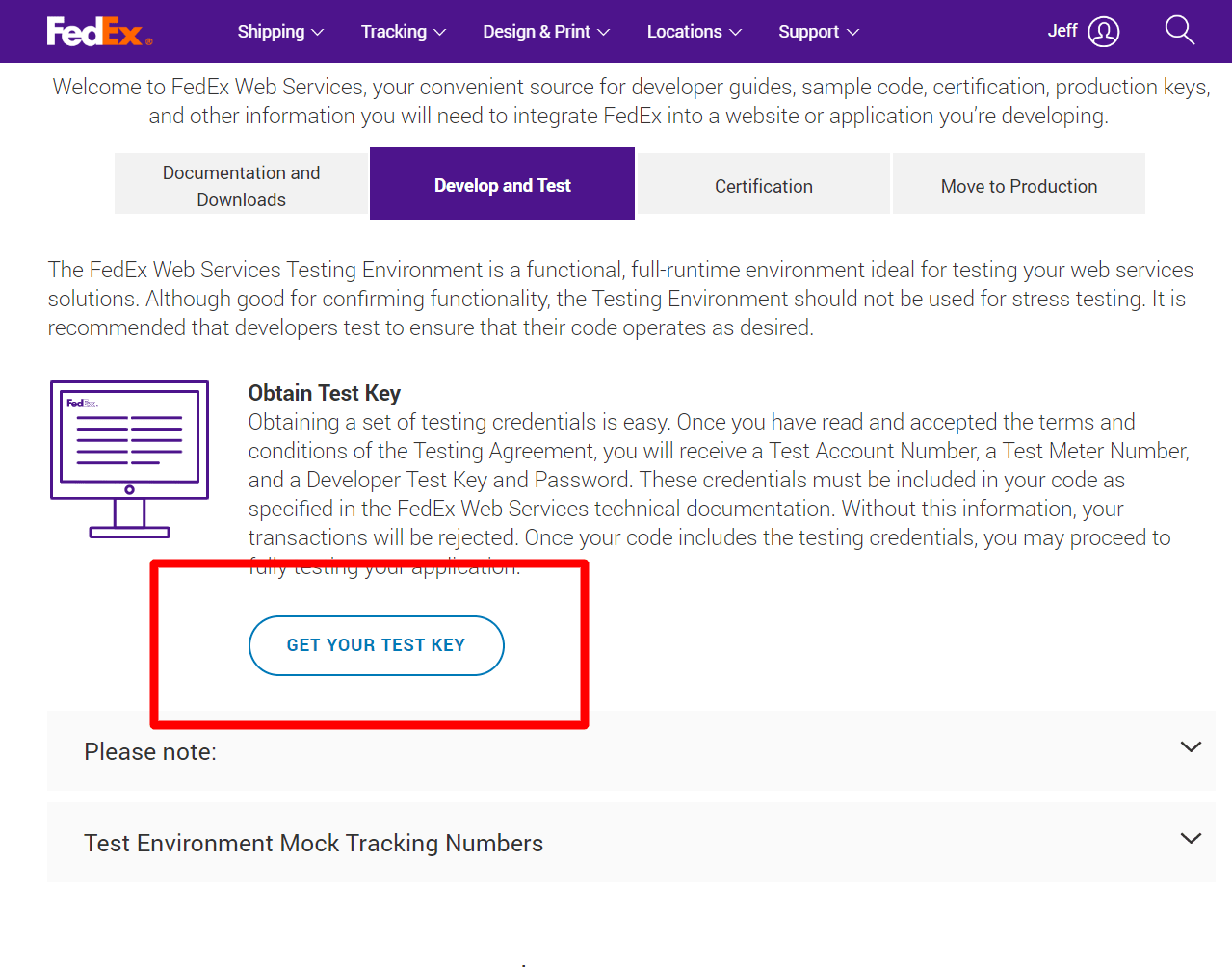
Task: Click the computer monitor illustration icon
Action: (129, 459)
